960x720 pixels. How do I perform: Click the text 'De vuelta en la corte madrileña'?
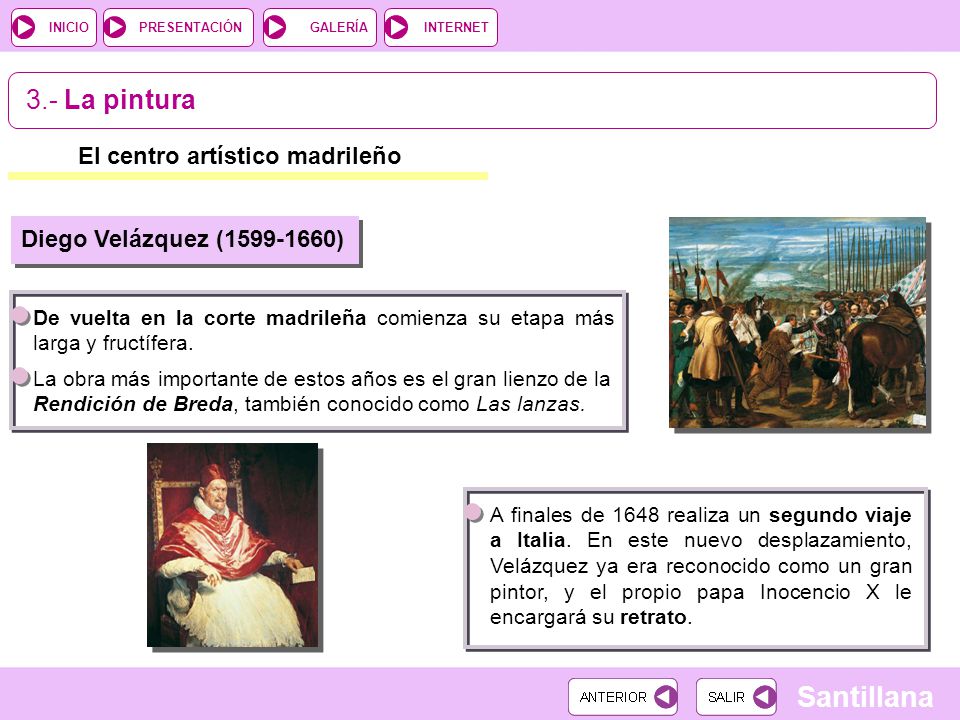click(200, 318)
